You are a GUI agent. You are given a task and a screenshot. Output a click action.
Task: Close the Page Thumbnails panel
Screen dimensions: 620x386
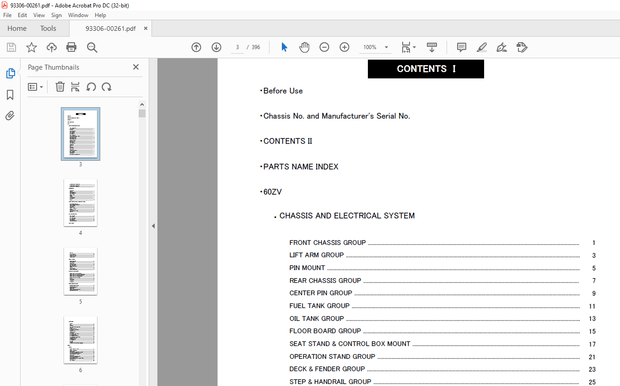[x=136, y=67]
